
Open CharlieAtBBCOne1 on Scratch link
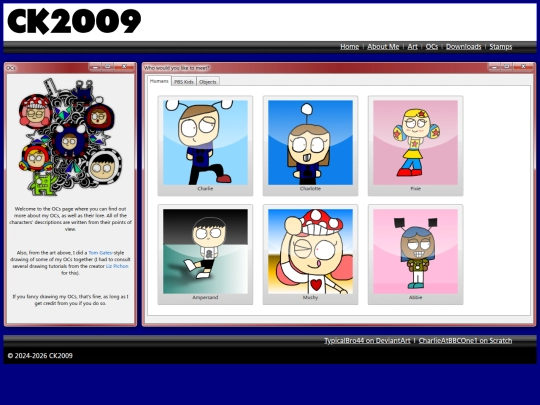465,341
